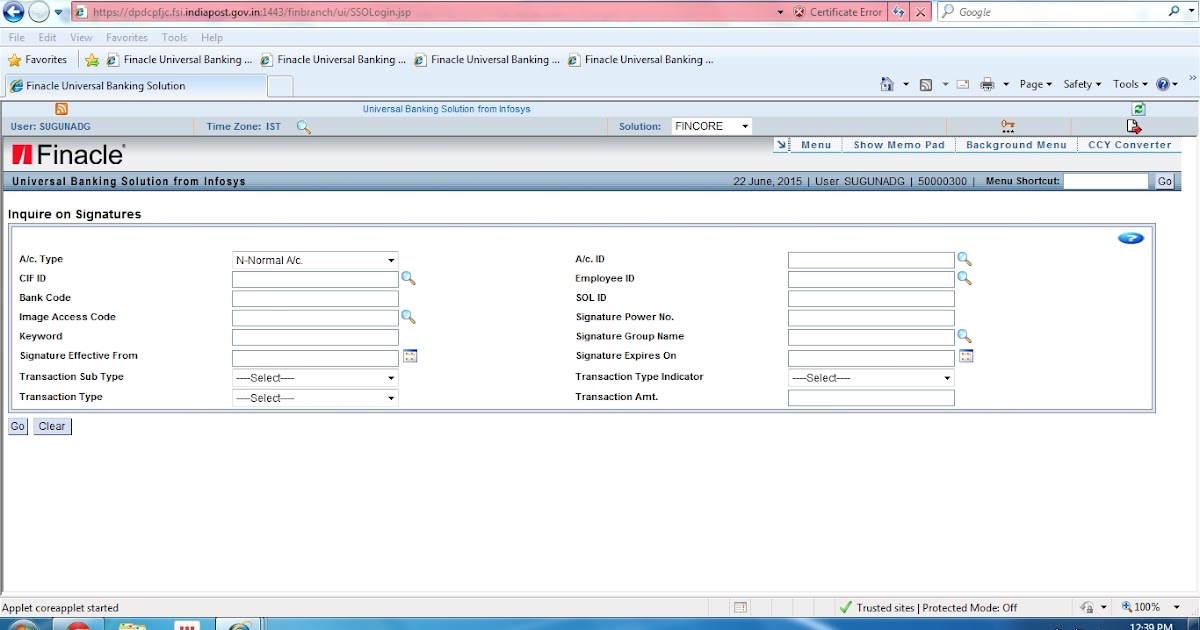Click the browser Forward button
Image resolution: width=1200 pixels, height=630 pixels.
pos(39,12)
